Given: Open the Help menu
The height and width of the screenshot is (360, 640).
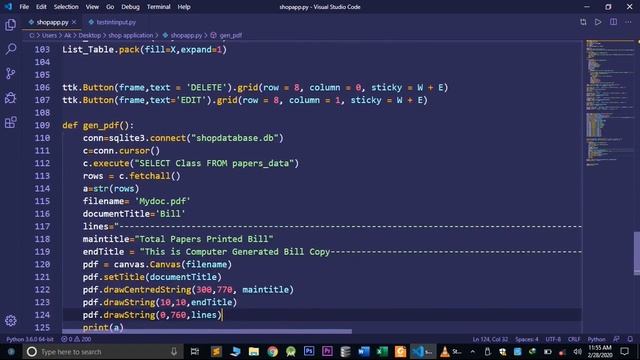Looking at the screenshot, I should [x=184, y=7].
